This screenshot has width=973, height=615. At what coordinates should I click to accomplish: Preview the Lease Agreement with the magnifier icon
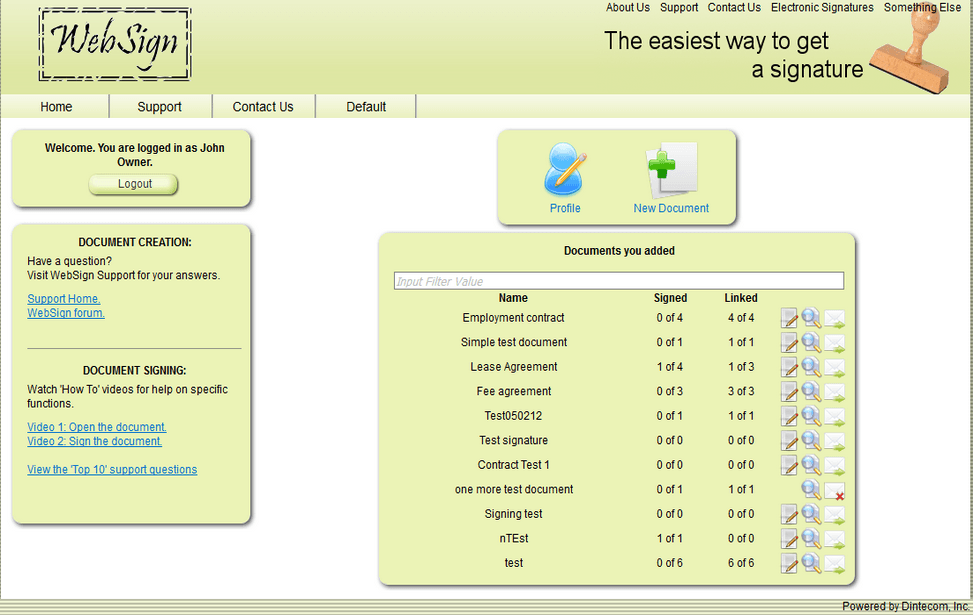point(810,367)
